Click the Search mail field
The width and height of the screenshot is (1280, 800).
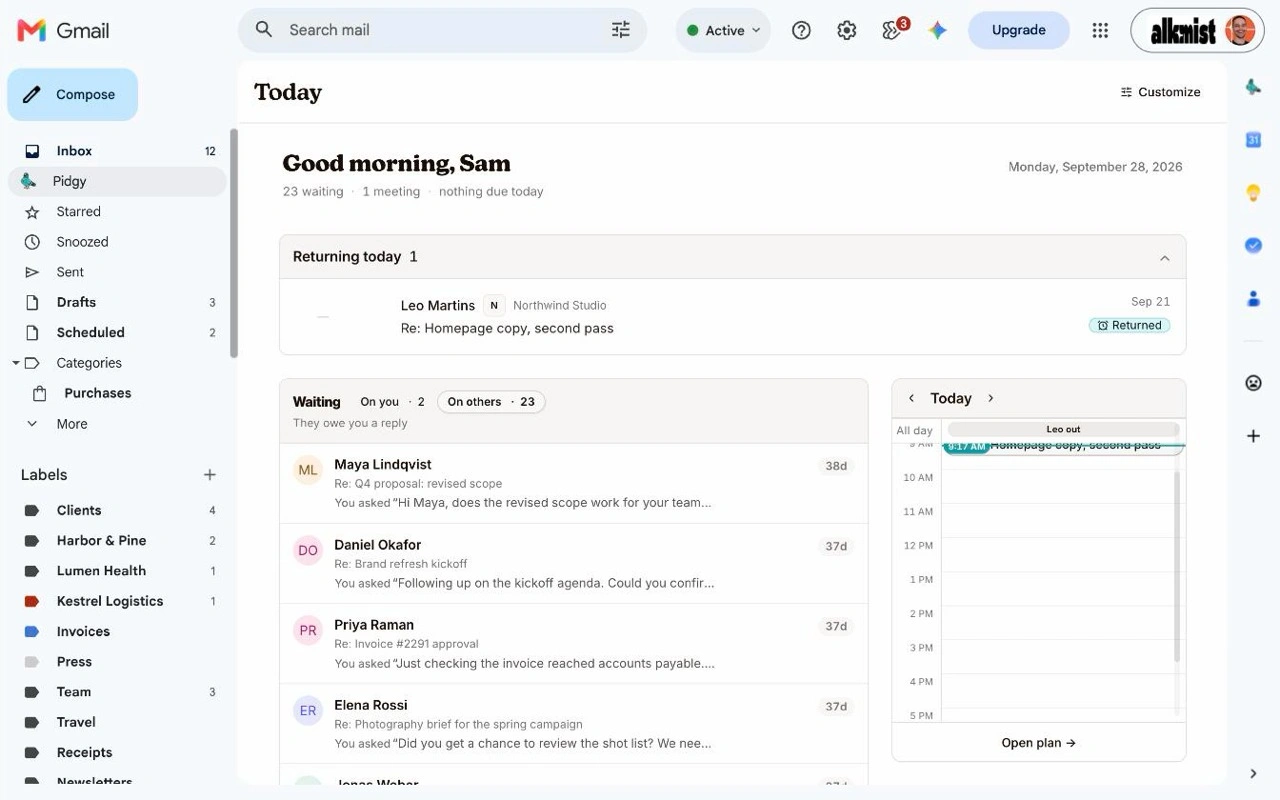(x=442, y=30)
